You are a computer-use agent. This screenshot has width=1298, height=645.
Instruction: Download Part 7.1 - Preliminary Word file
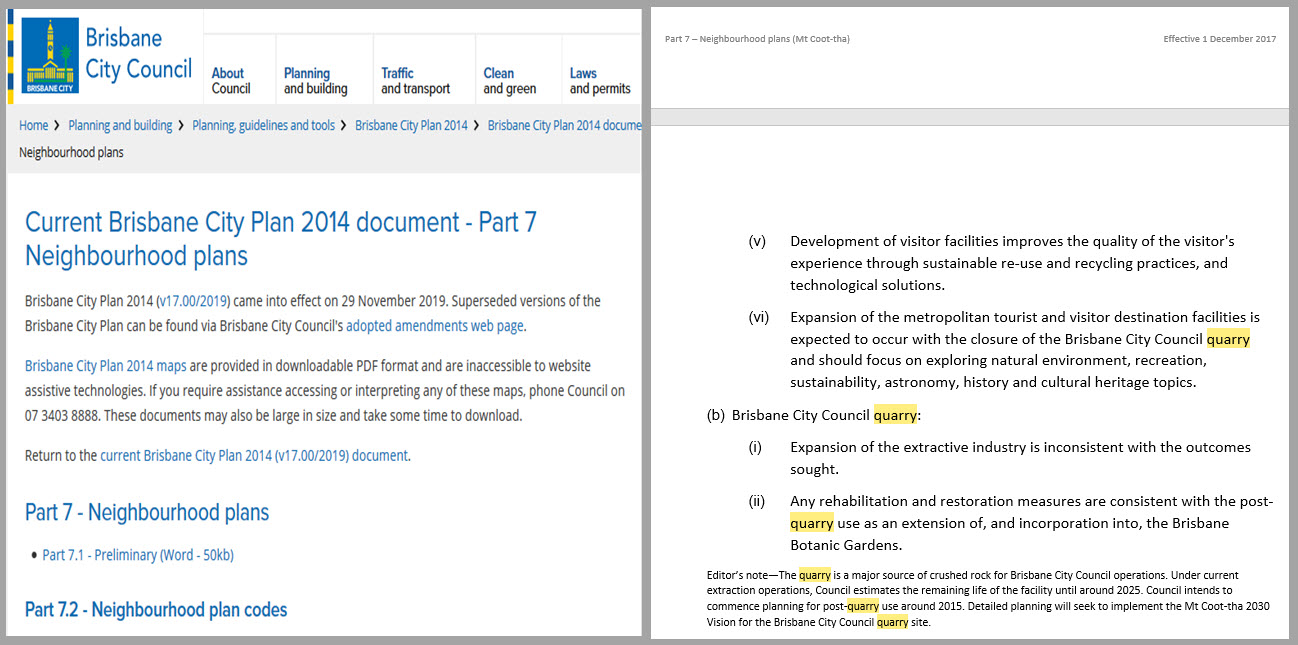pos(138,555)
